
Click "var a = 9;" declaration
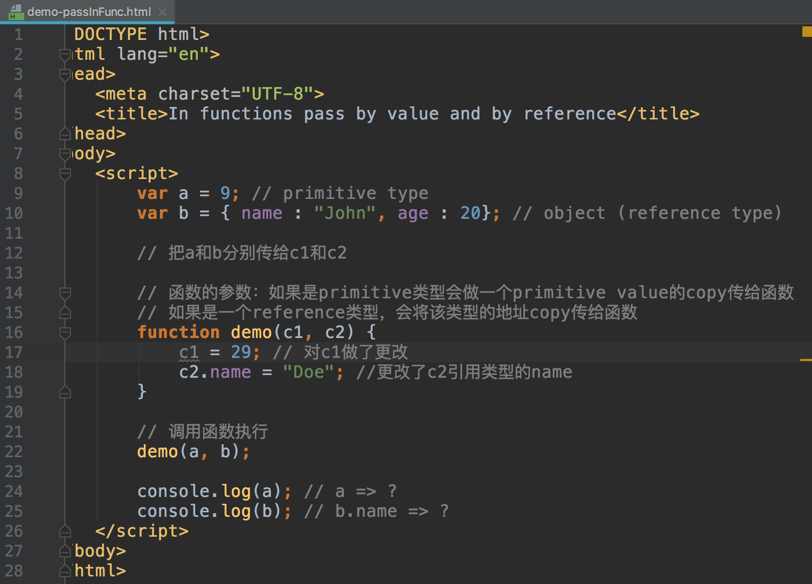pos(188,194)
